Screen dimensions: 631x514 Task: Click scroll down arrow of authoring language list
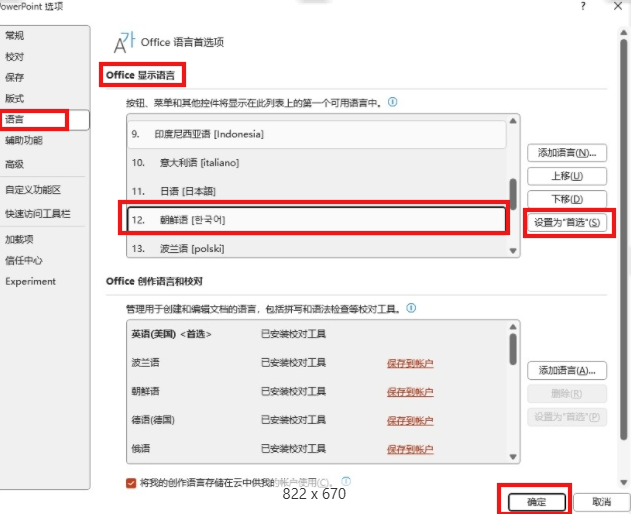pyautogui.click(x=513, y=457)
